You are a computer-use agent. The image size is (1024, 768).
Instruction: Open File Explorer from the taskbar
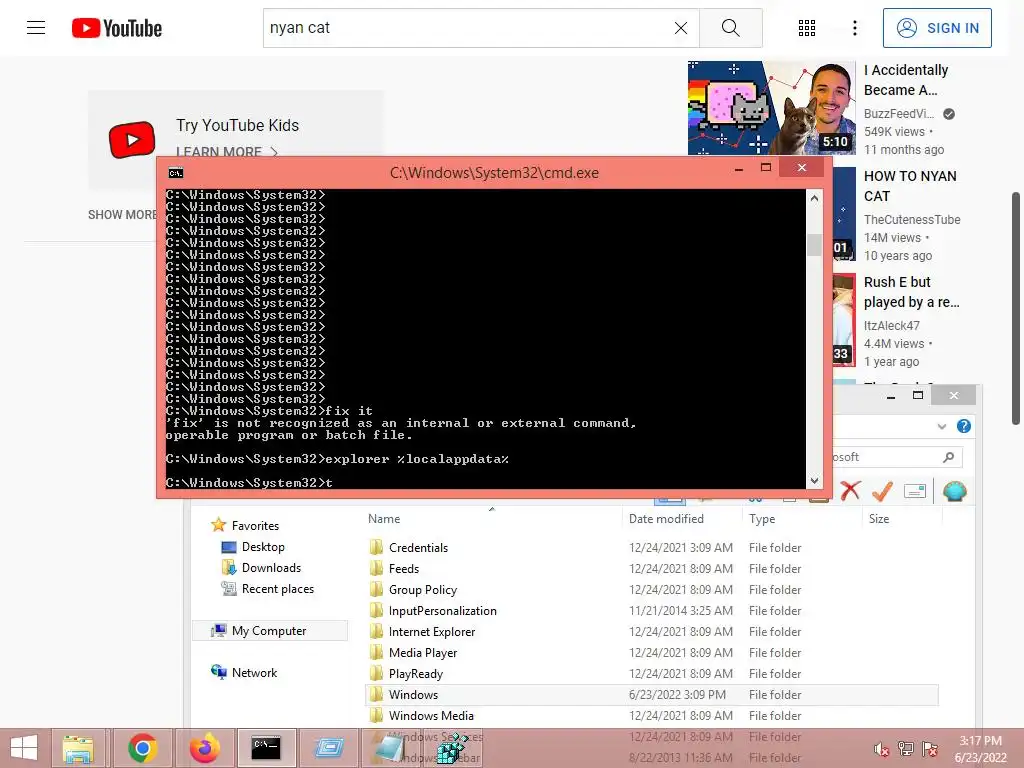click(78, 748)
